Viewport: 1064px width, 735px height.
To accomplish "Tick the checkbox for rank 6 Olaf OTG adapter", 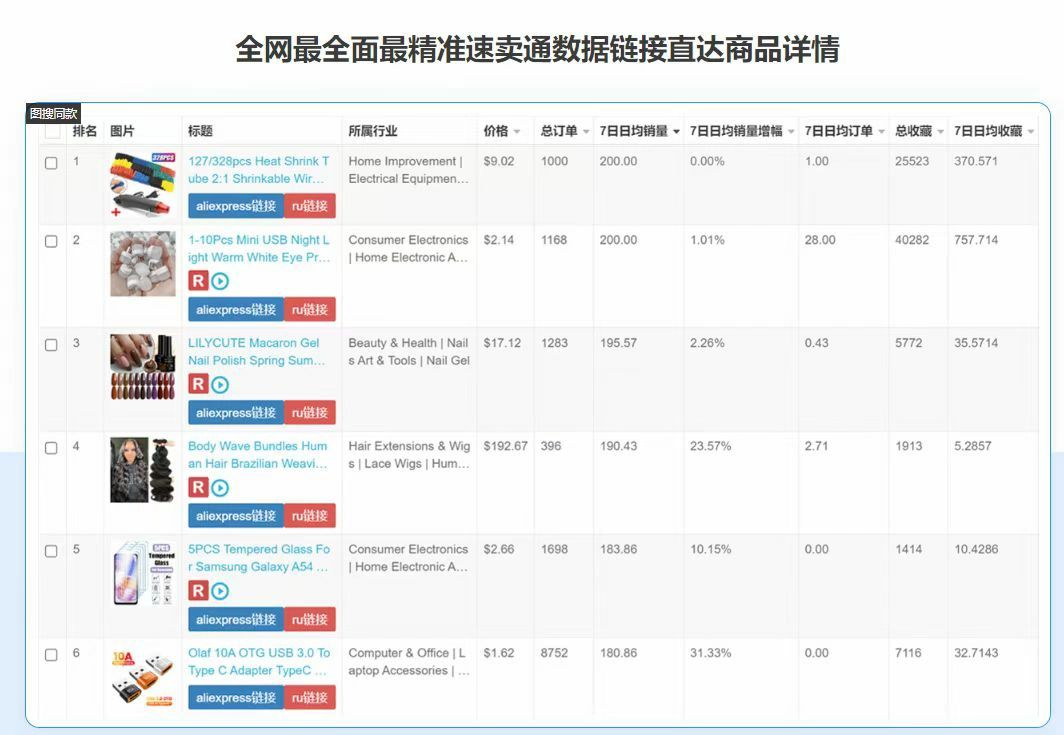I will tap(51, 655).
